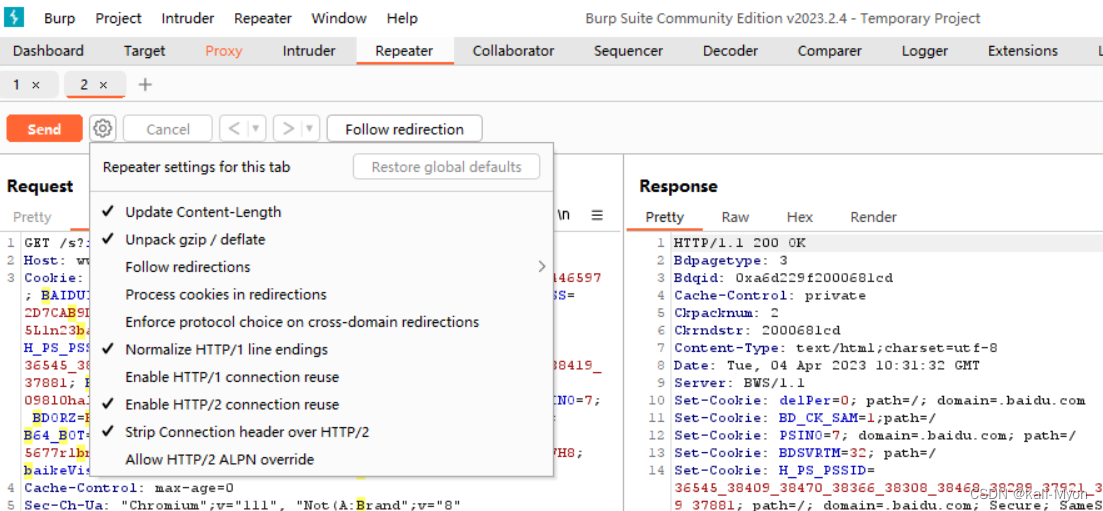This screenshot has width=1103, height=511.
Task: Toggle Unpack gzip / deflate option
Action: pos(321,239)
